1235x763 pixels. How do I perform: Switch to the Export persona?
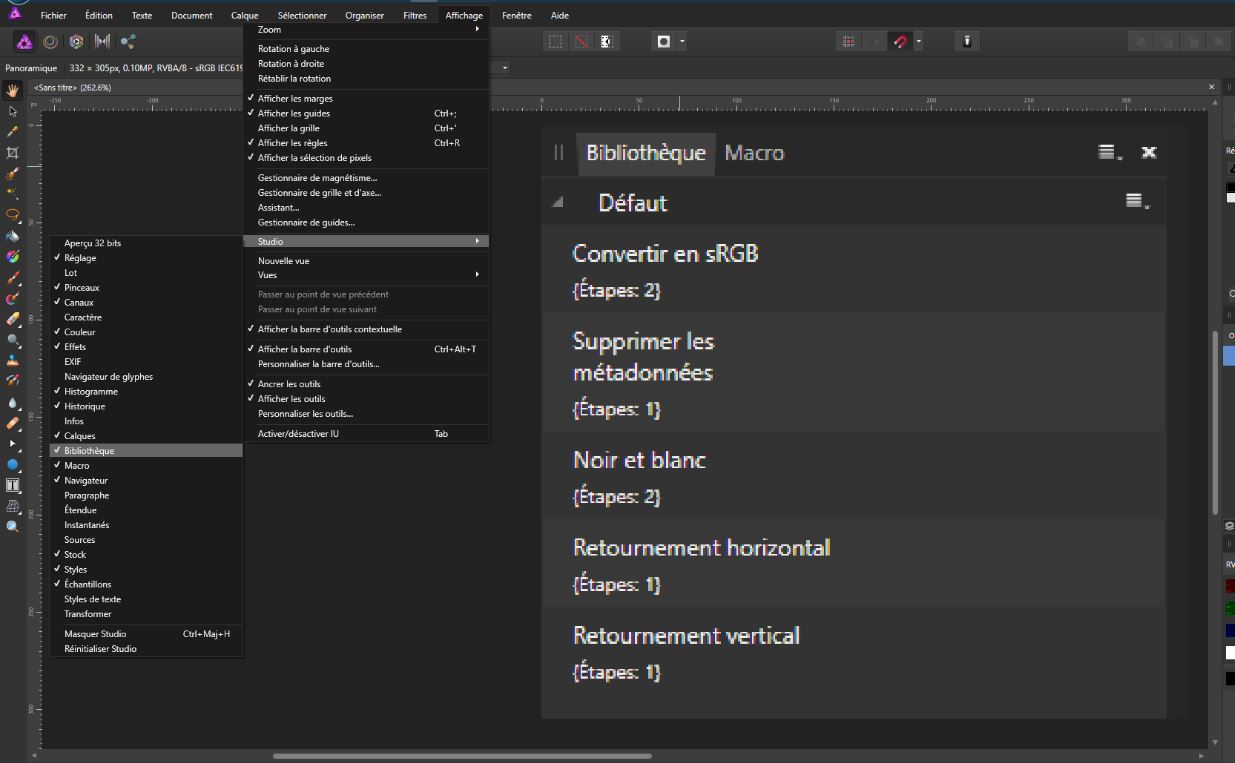[128, 41]
